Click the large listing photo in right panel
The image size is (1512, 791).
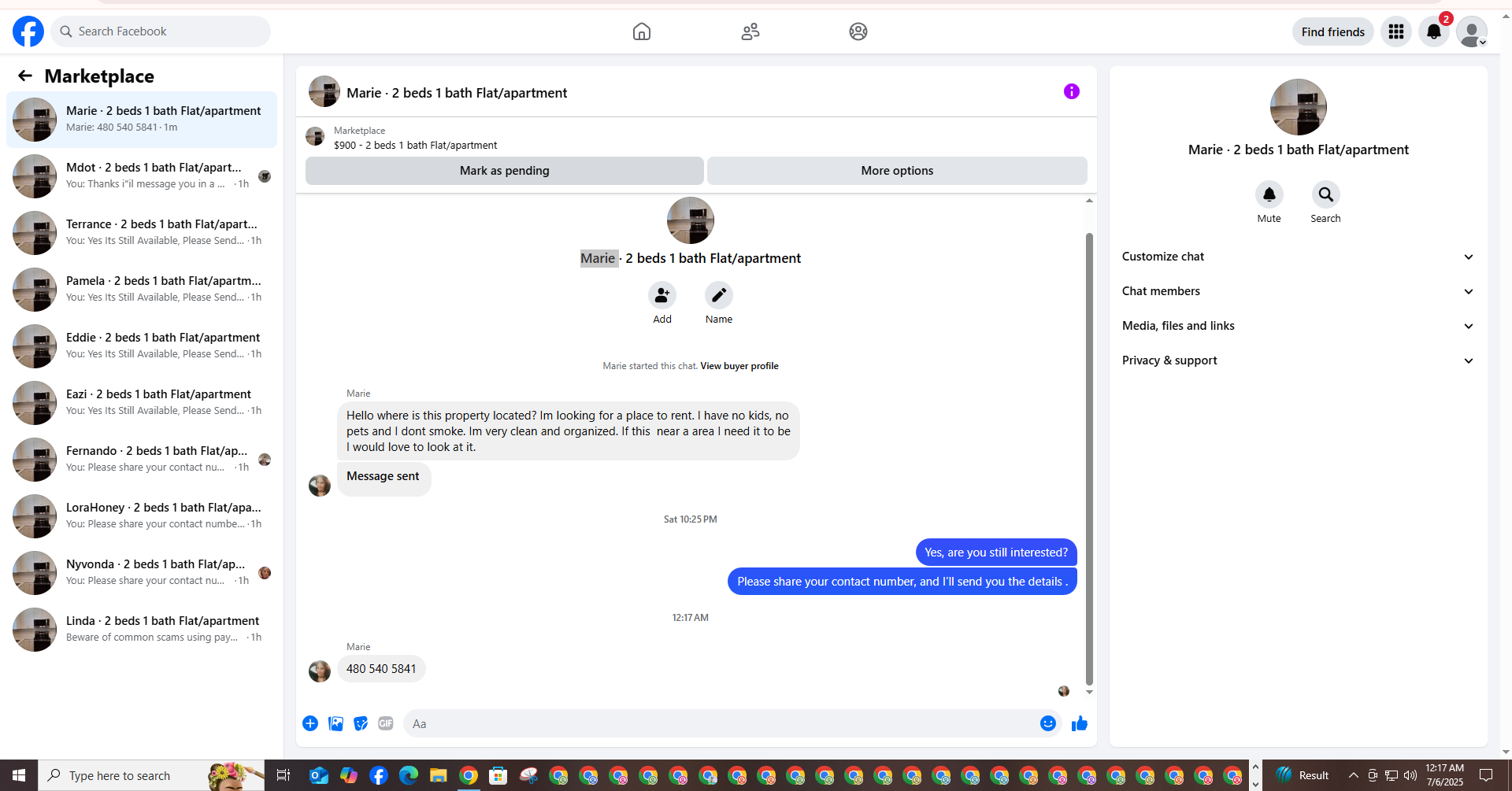pyautogui.click(x=1299, y=107)
